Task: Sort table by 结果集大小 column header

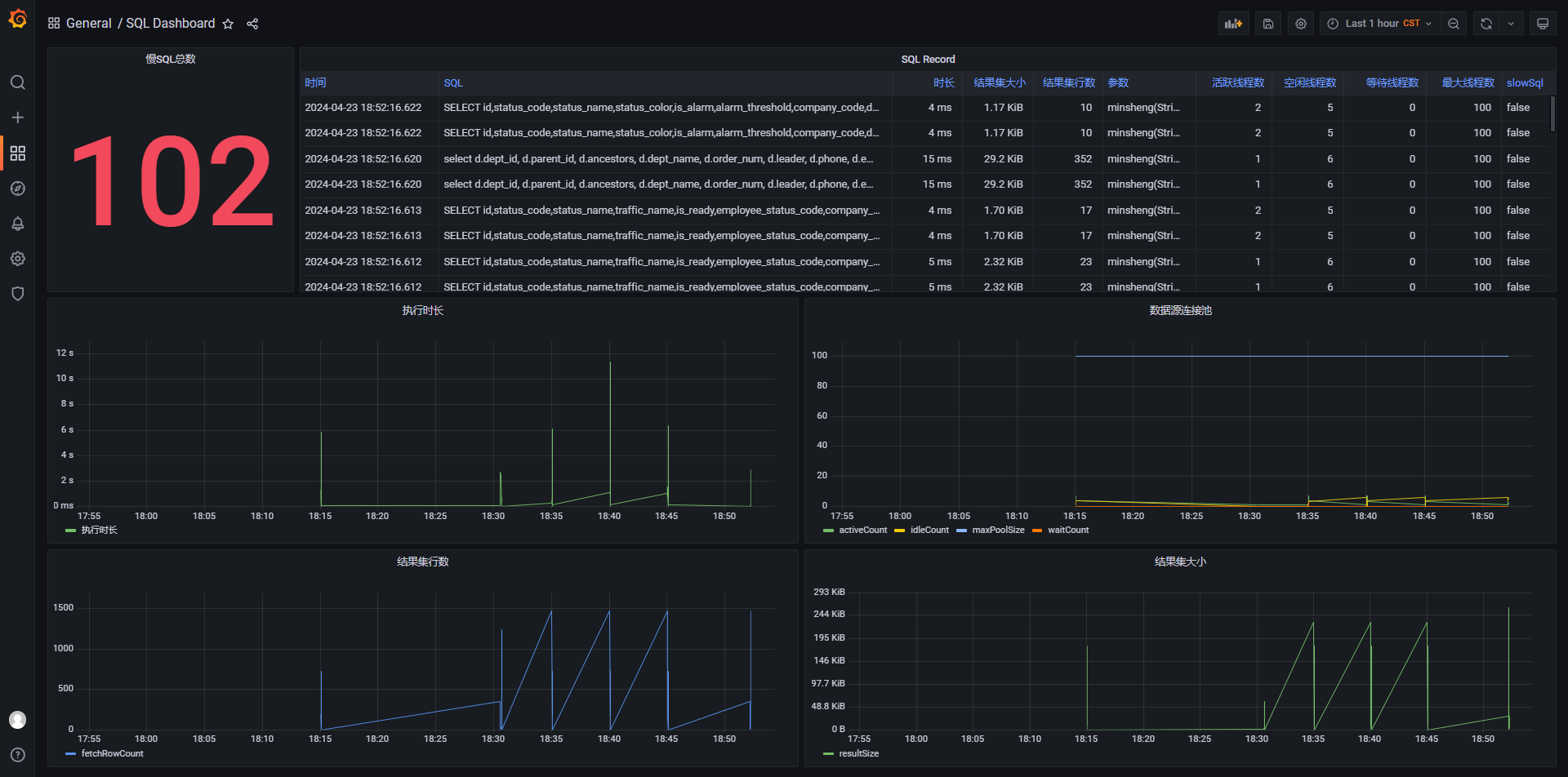Action: coord(1000,82)
